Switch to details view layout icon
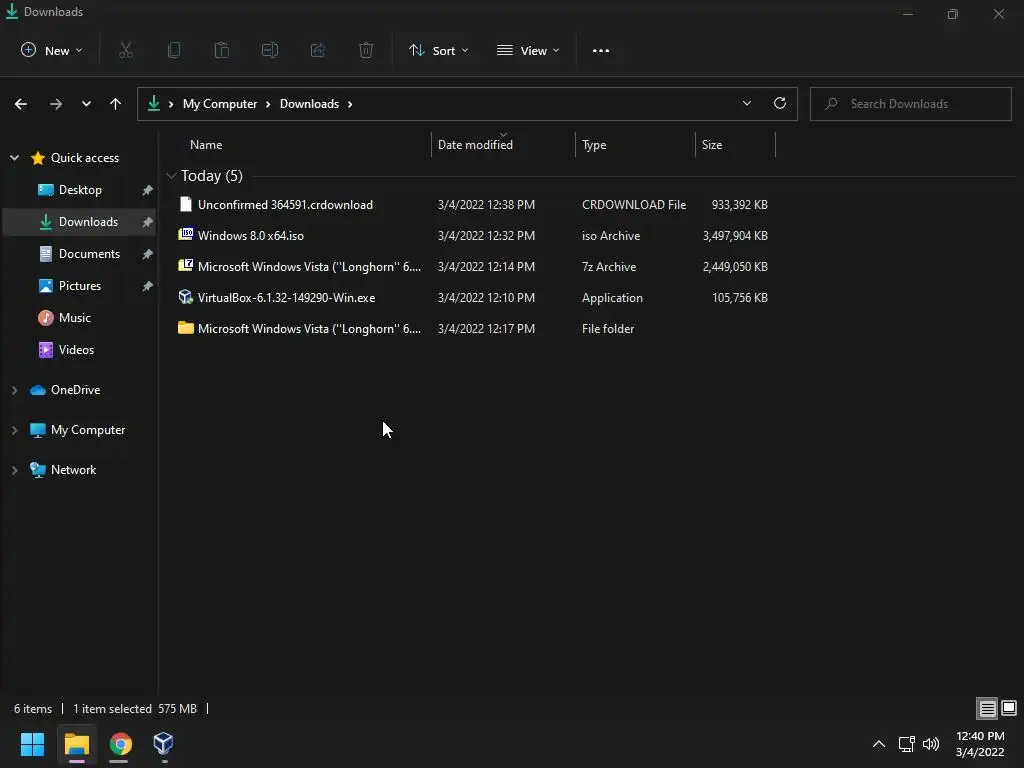Screen dimensions: 1024x768 987,708
